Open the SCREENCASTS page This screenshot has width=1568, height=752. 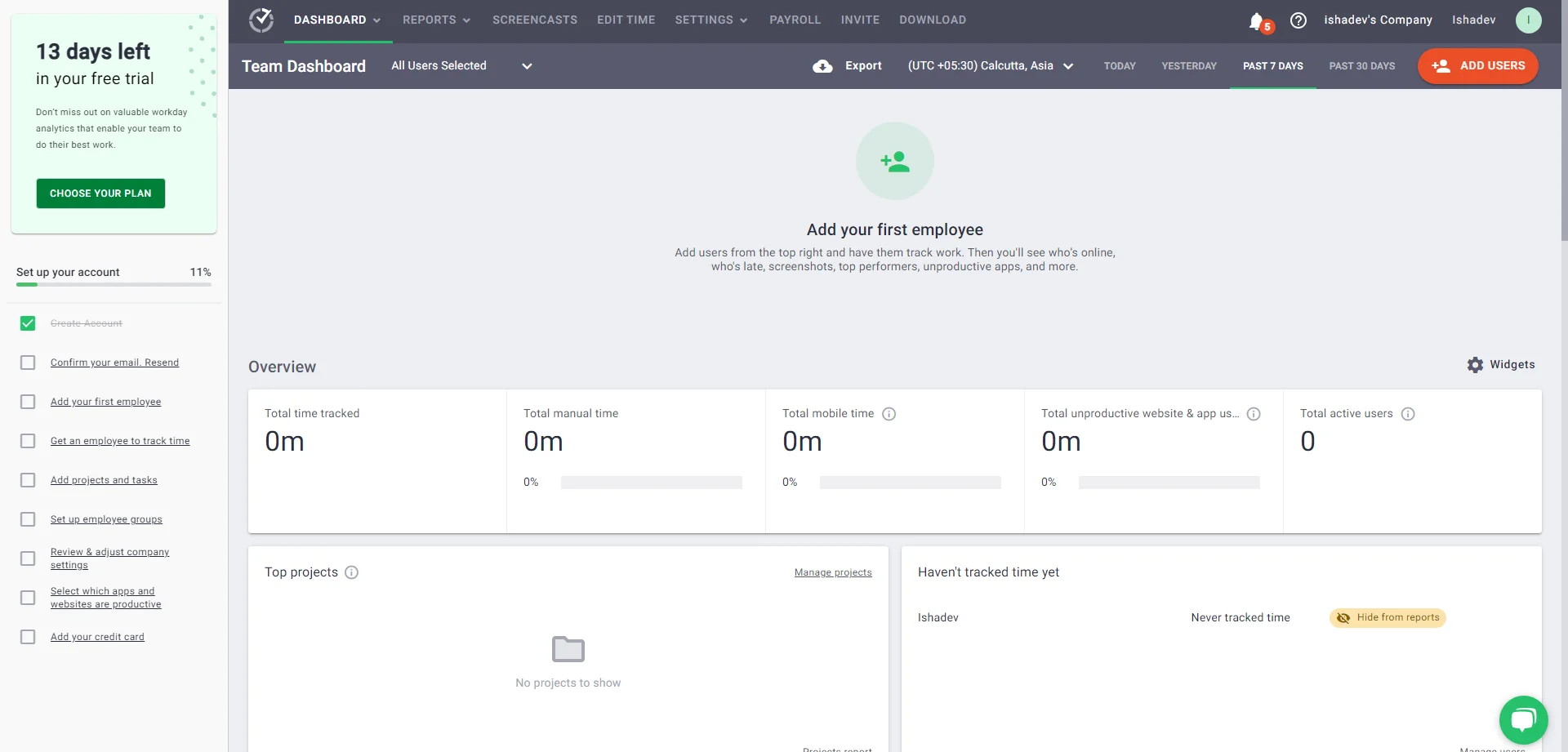point(534,20)
